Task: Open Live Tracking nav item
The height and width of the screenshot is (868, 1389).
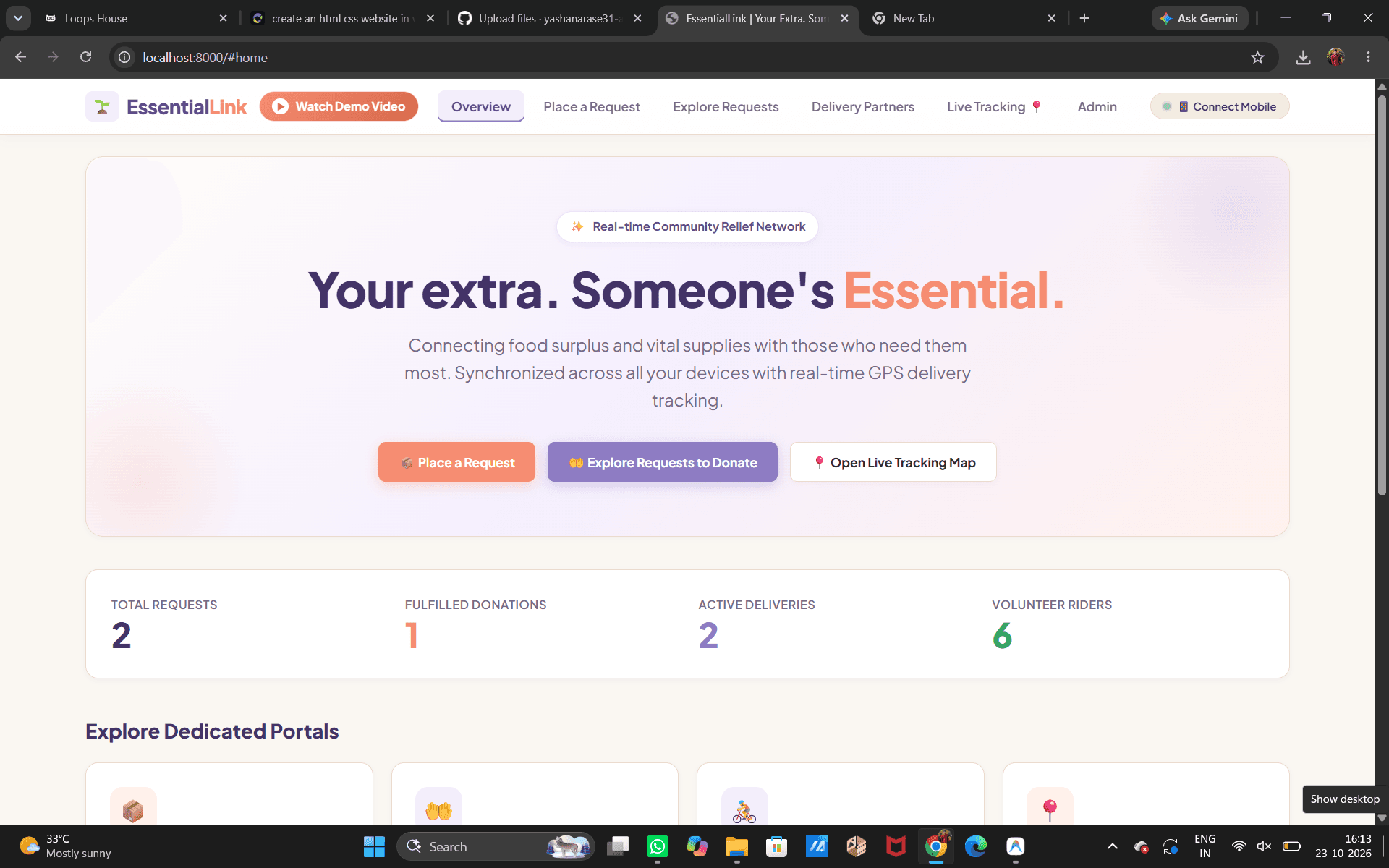Action: point(994,106)
